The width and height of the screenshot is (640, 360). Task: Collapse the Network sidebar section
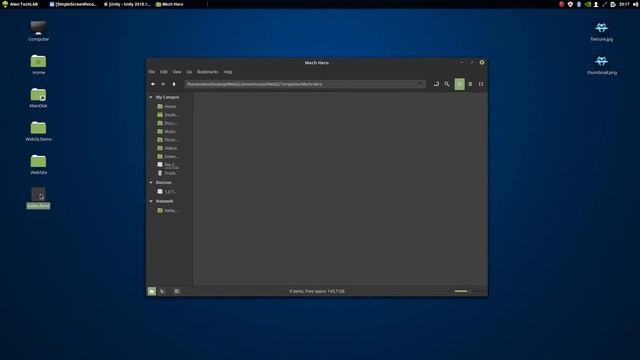[x=151, y=201]
